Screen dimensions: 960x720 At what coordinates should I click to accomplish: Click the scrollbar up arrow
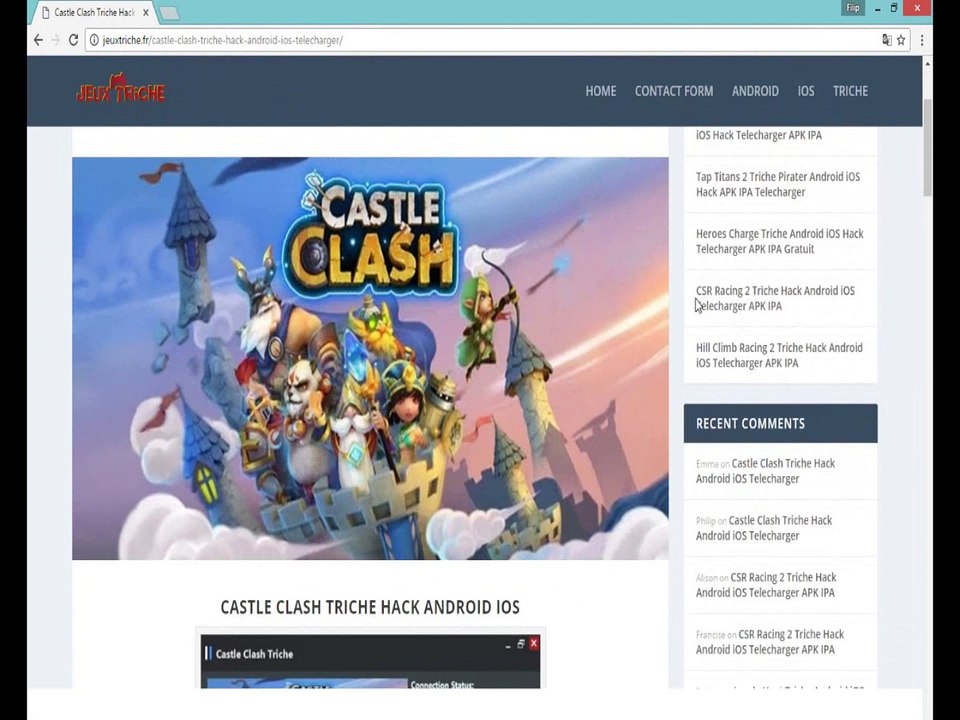click(x=928, y=63)
